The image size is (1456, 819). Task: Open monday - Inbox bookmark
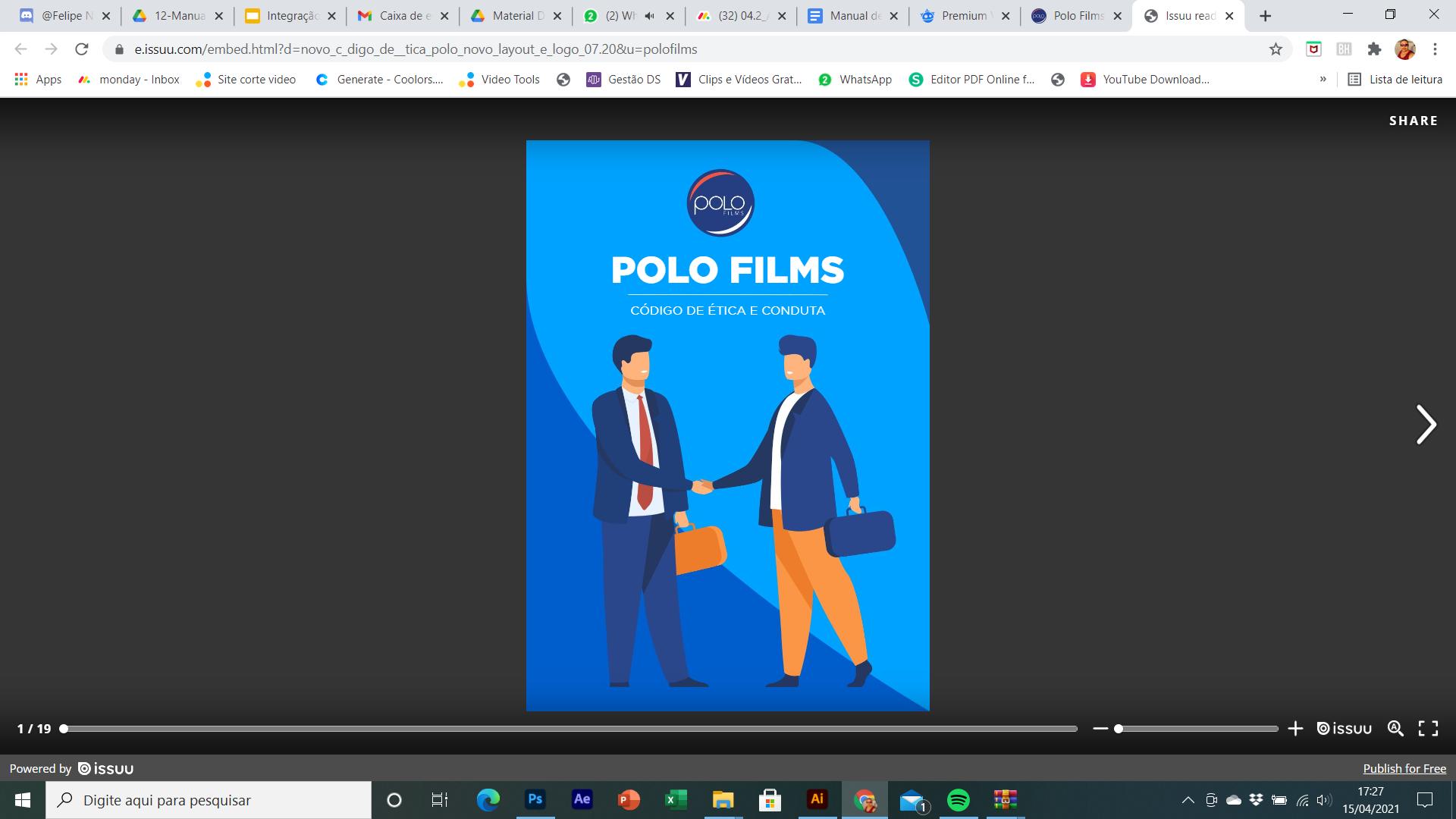pyautogui.click(x=129, y=80)
